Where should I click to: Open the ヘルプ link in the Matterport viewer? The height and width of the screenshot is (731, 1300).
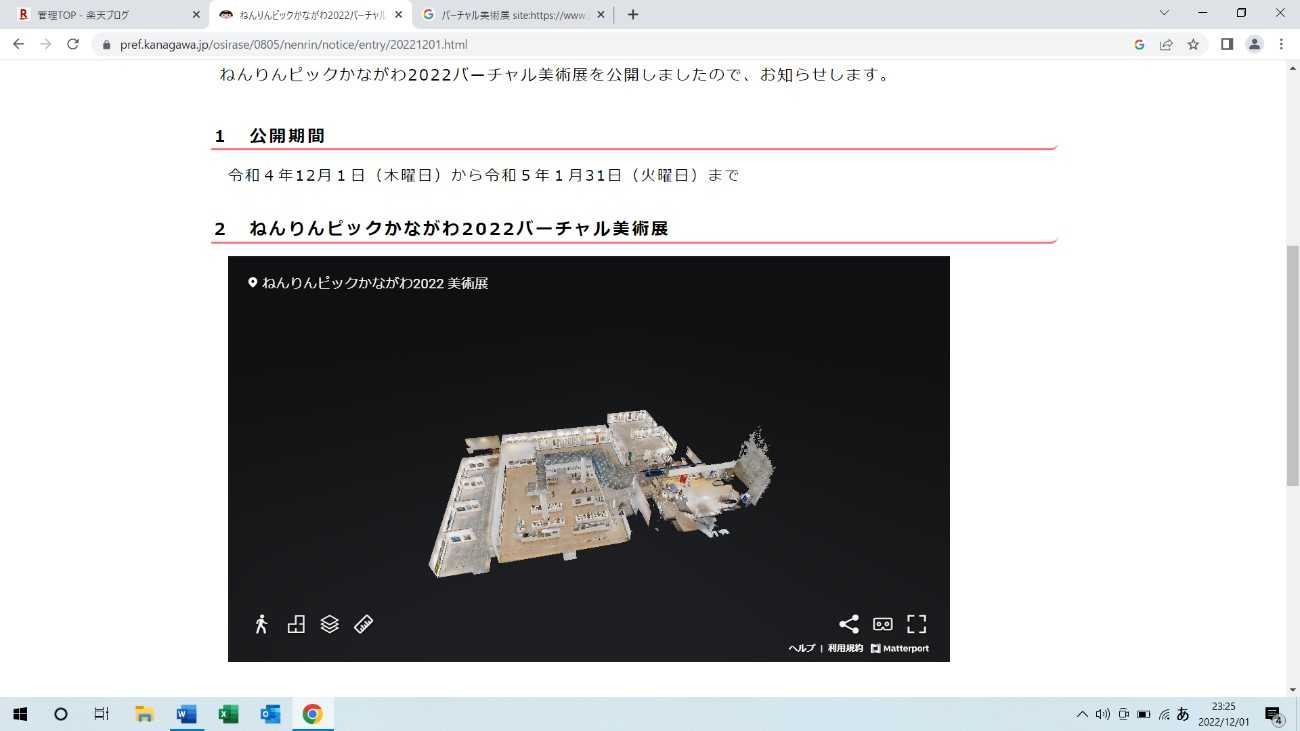point(800,648)
